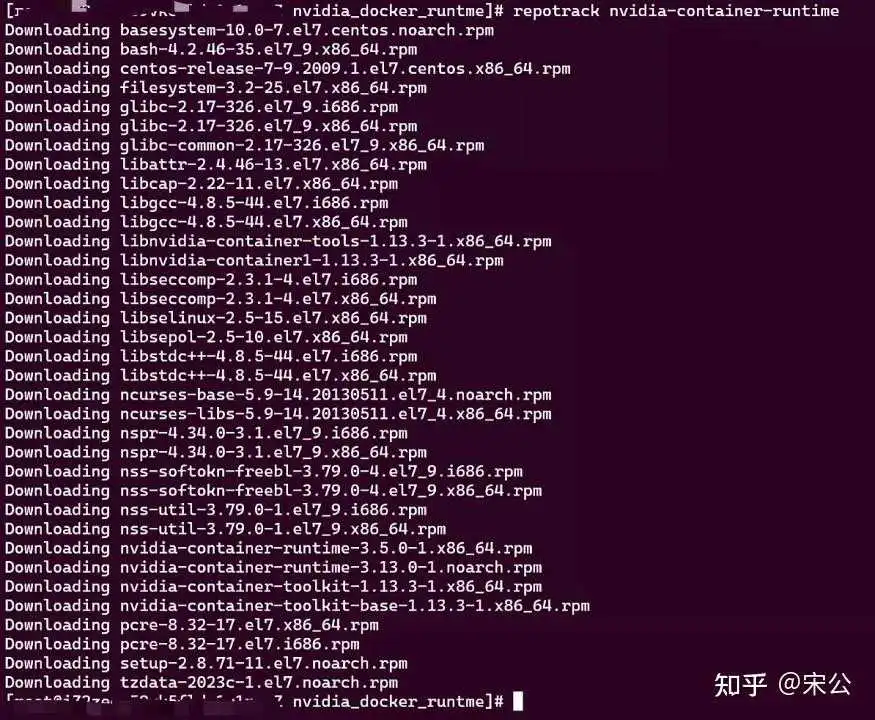
Task: Click the terminal cursor block at bottom prompt
Action: pyautogui.click(x=518, y=701)
